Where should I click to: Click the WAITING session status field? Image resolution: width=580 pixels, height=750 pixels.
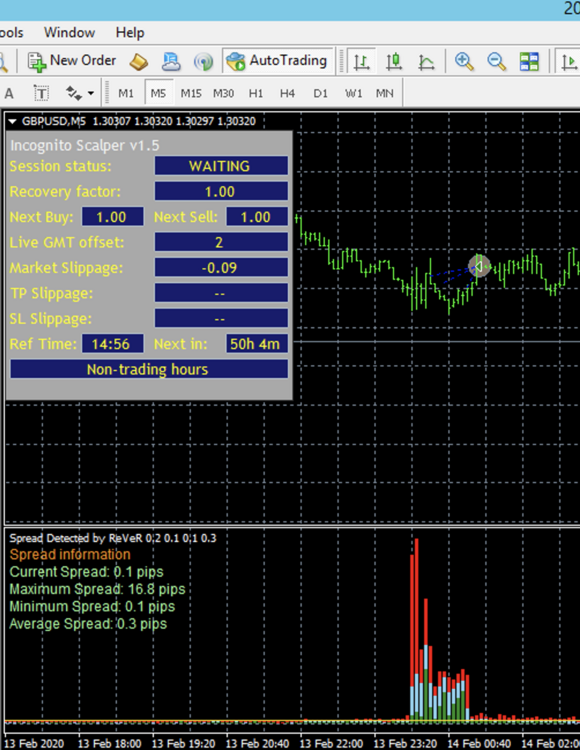click(x=221, y=166)
